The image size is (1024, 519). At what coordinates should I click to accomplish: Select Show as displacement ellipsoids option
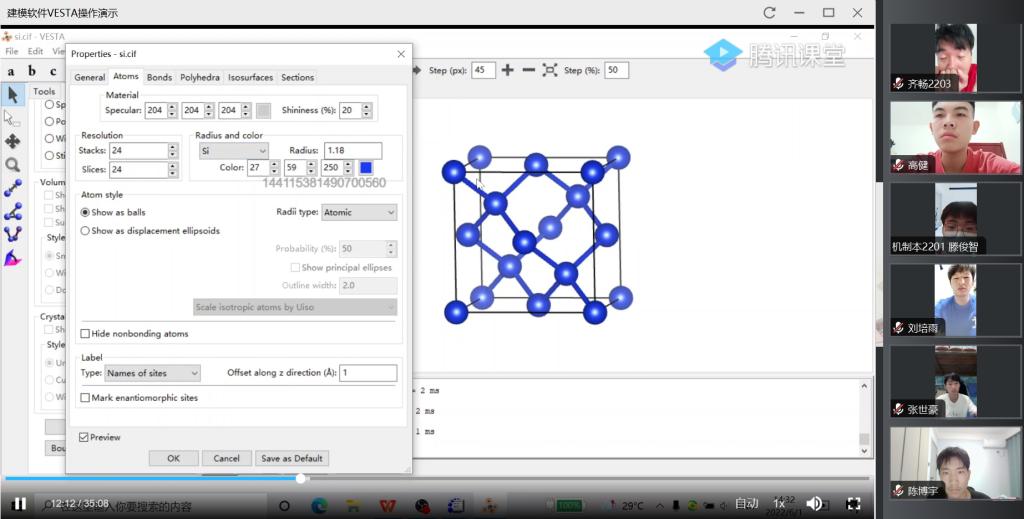click(85, 231)
